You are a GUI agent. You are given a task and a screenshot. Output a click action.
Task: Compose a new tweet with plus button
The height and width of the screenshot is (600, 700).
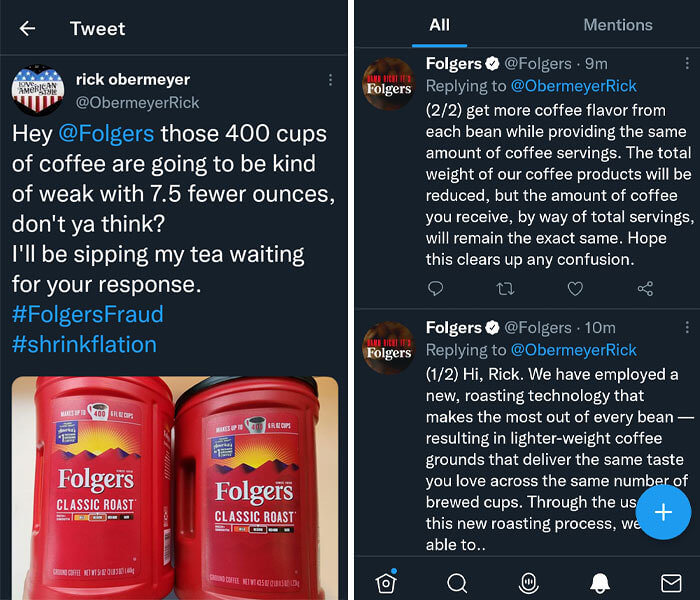(x=663, y=512)
